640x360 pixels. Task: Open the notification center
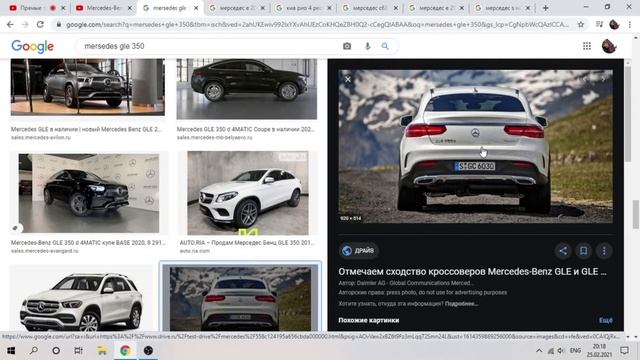coord(624,351)
